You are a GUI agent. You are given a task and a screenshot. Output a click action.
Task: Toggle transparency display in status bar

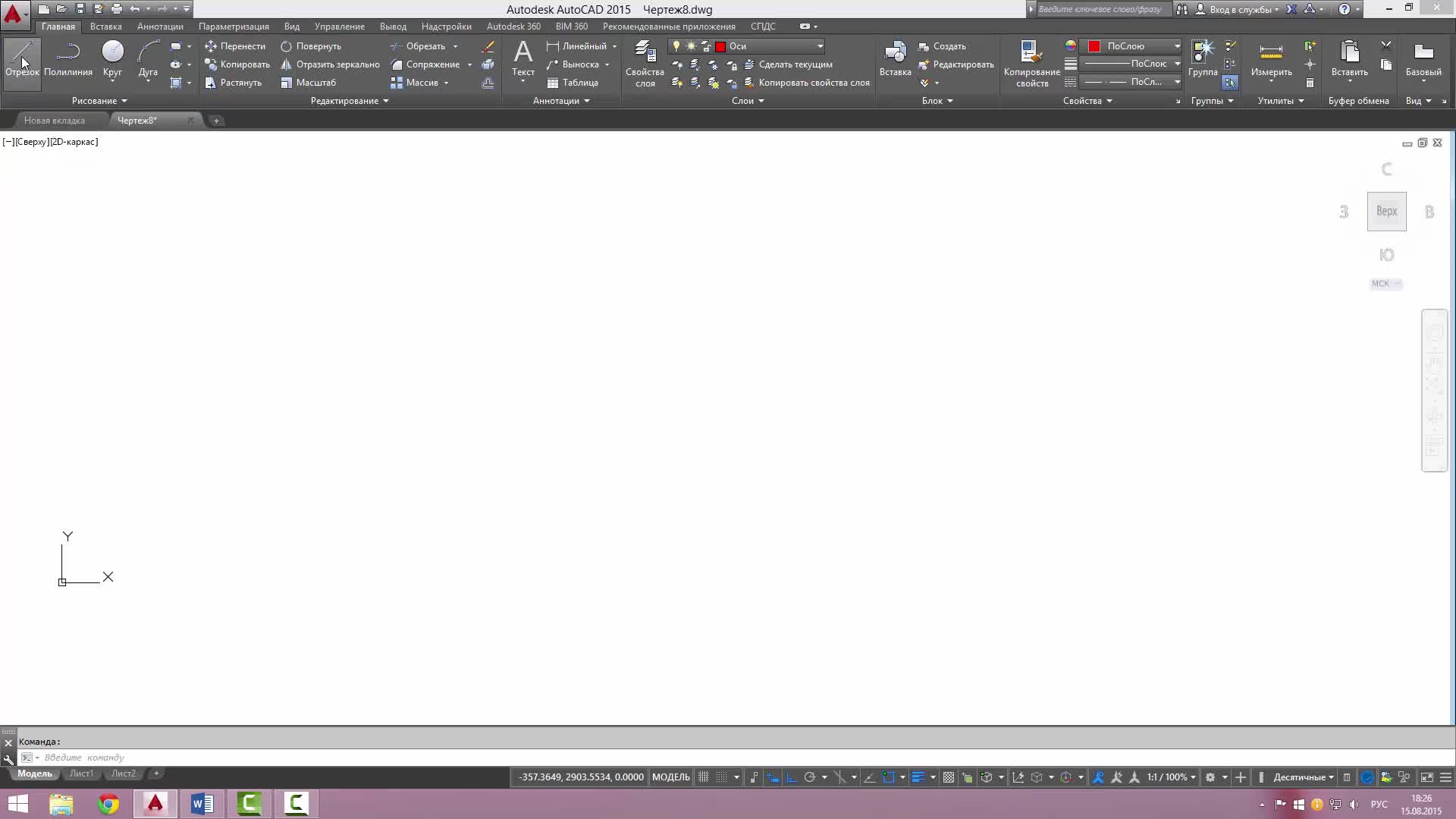pyautogui.click(x=949, y=777)
